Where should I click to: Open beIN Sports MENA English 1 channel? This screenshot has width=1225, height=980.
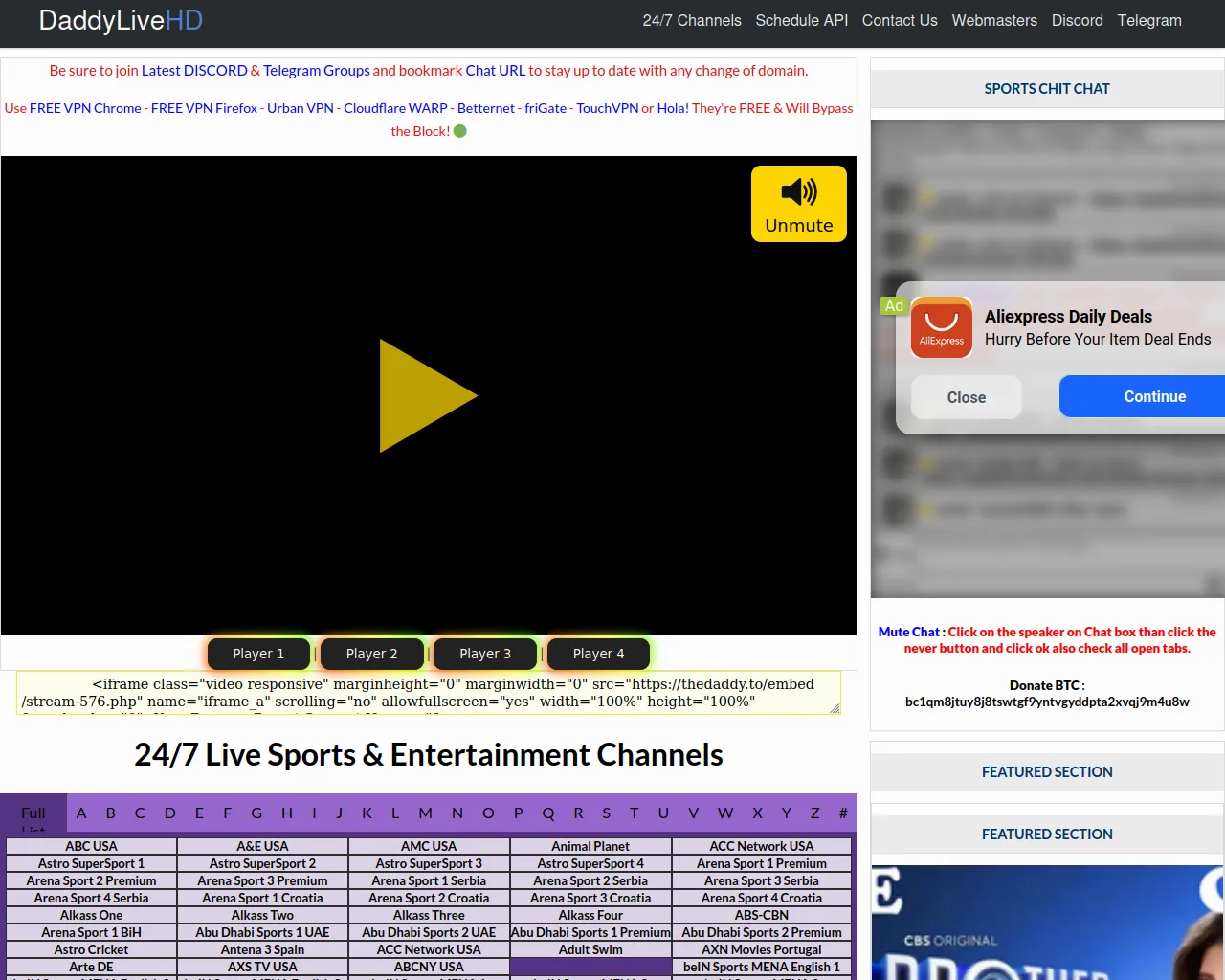762,967
